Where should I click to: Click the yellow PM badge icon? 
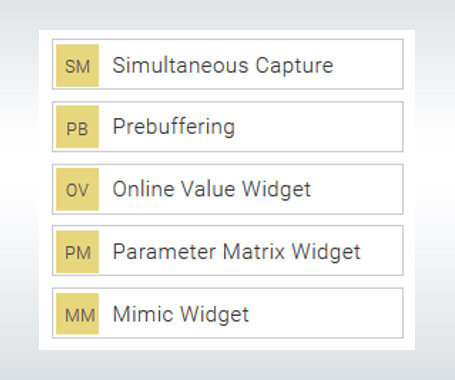click(x=77, y=252)
